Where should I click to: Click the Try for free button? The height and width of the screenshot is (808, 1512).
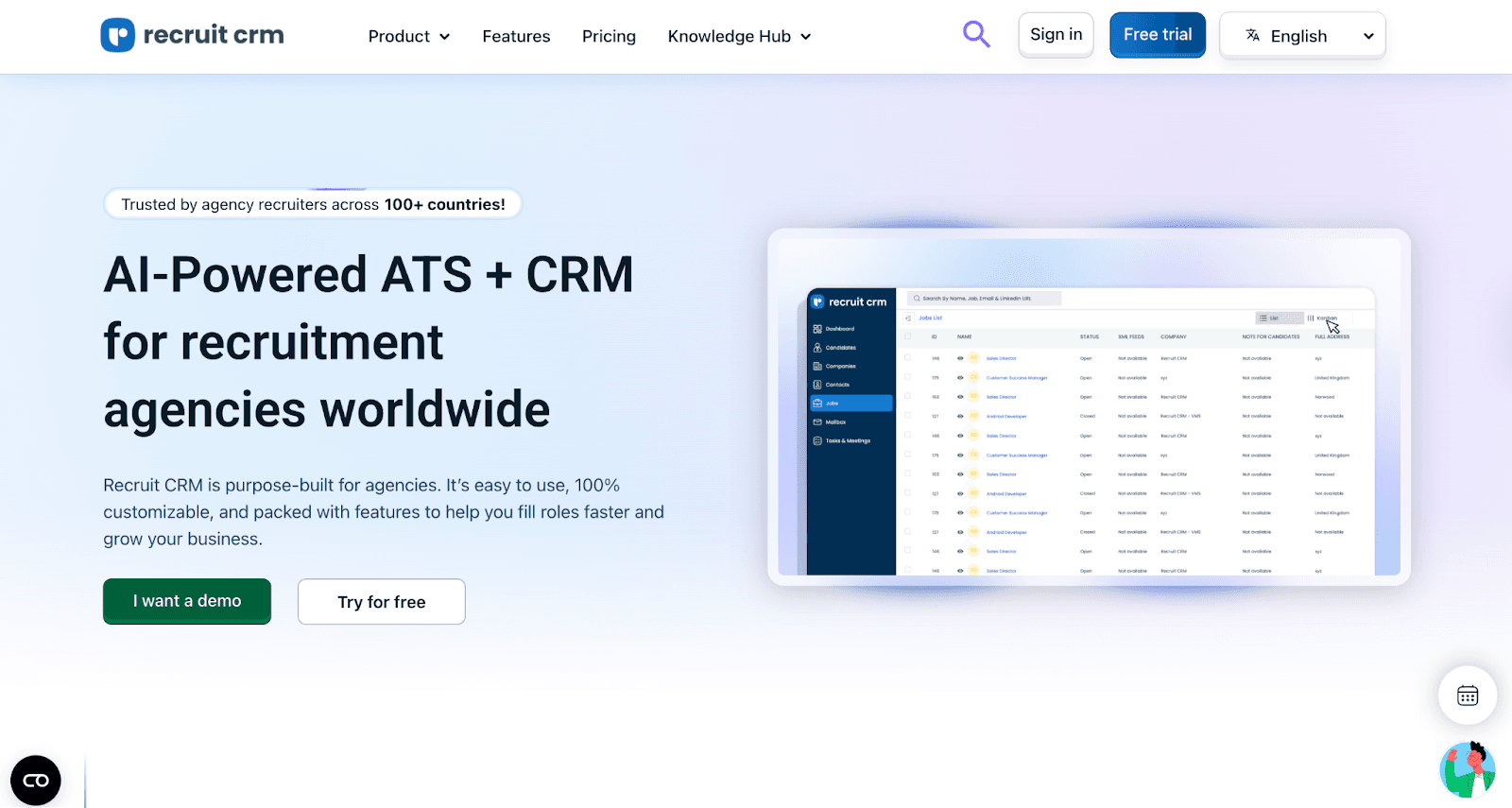coord(382,602)
